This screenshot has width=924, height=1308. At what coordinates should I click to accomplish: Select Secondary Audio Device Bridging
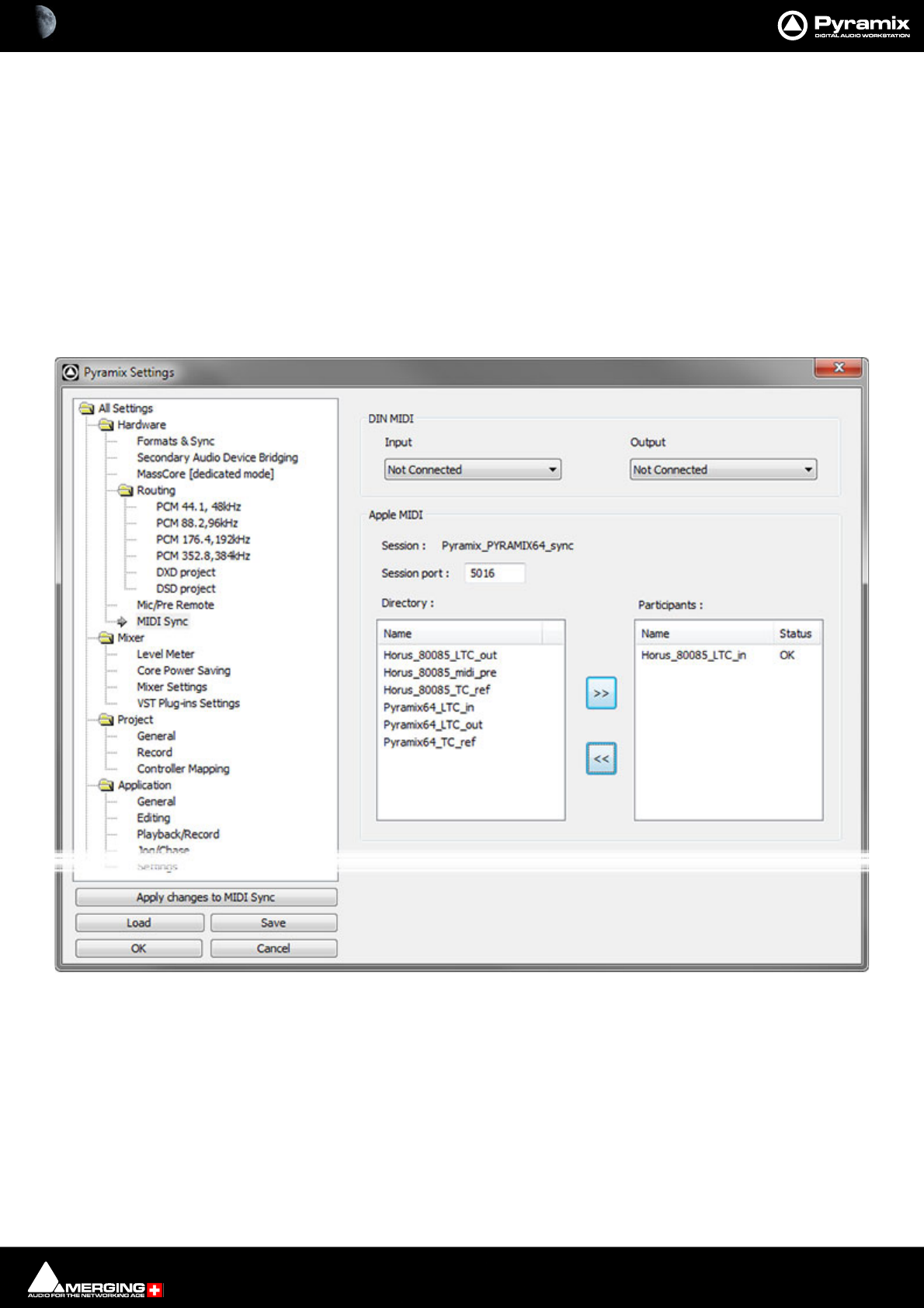click(x=217, y=457)
